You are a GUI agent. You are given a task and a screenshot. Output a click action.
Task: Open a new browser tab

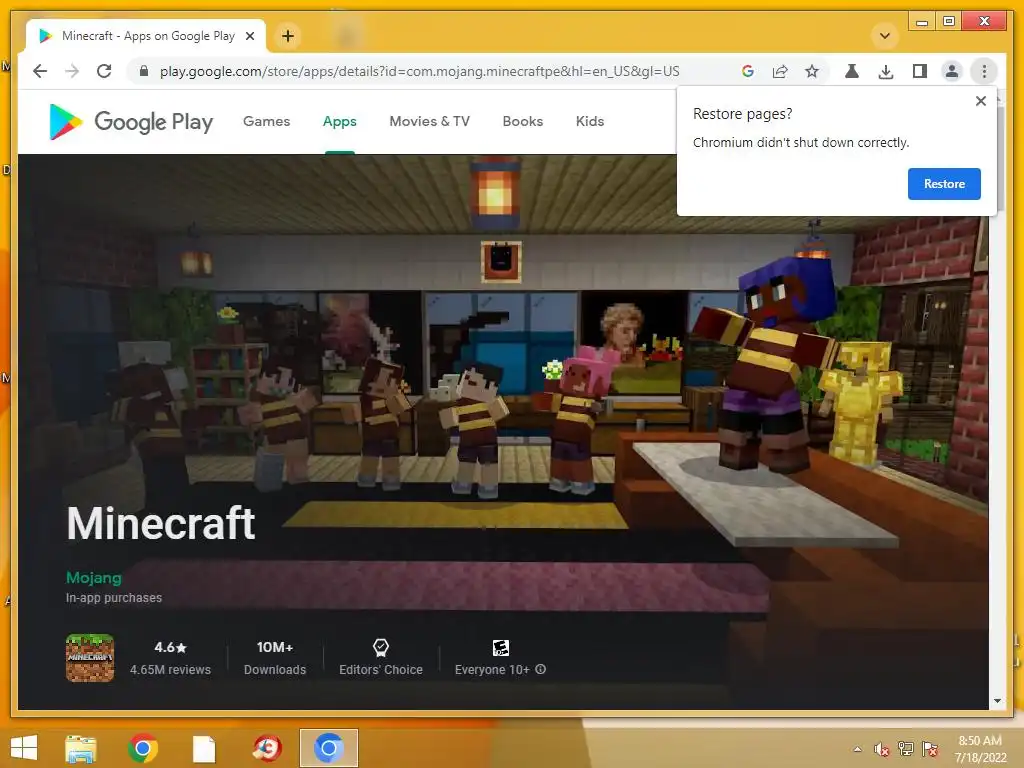[x=288, y=36]
